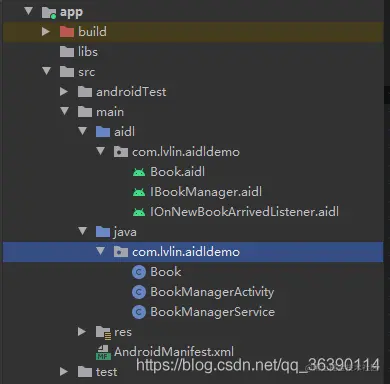Select the java folder label
The image size is (390, 384).
click(125, 232)
